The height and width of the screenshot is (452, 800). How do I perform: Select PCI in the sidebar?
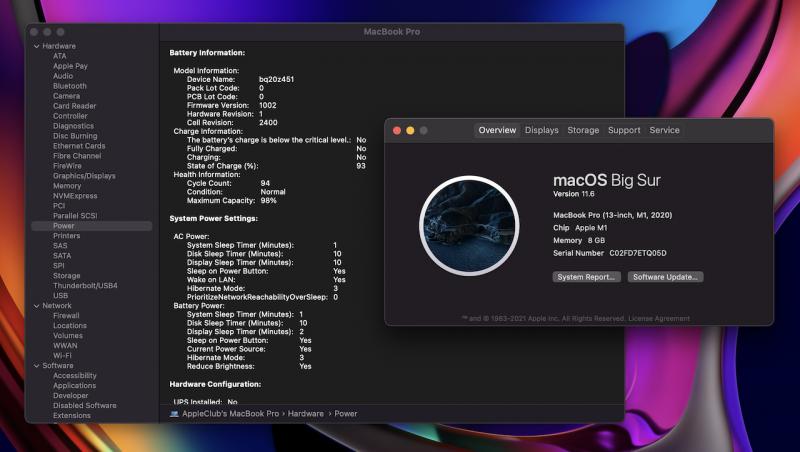click(x=59, y=206)
